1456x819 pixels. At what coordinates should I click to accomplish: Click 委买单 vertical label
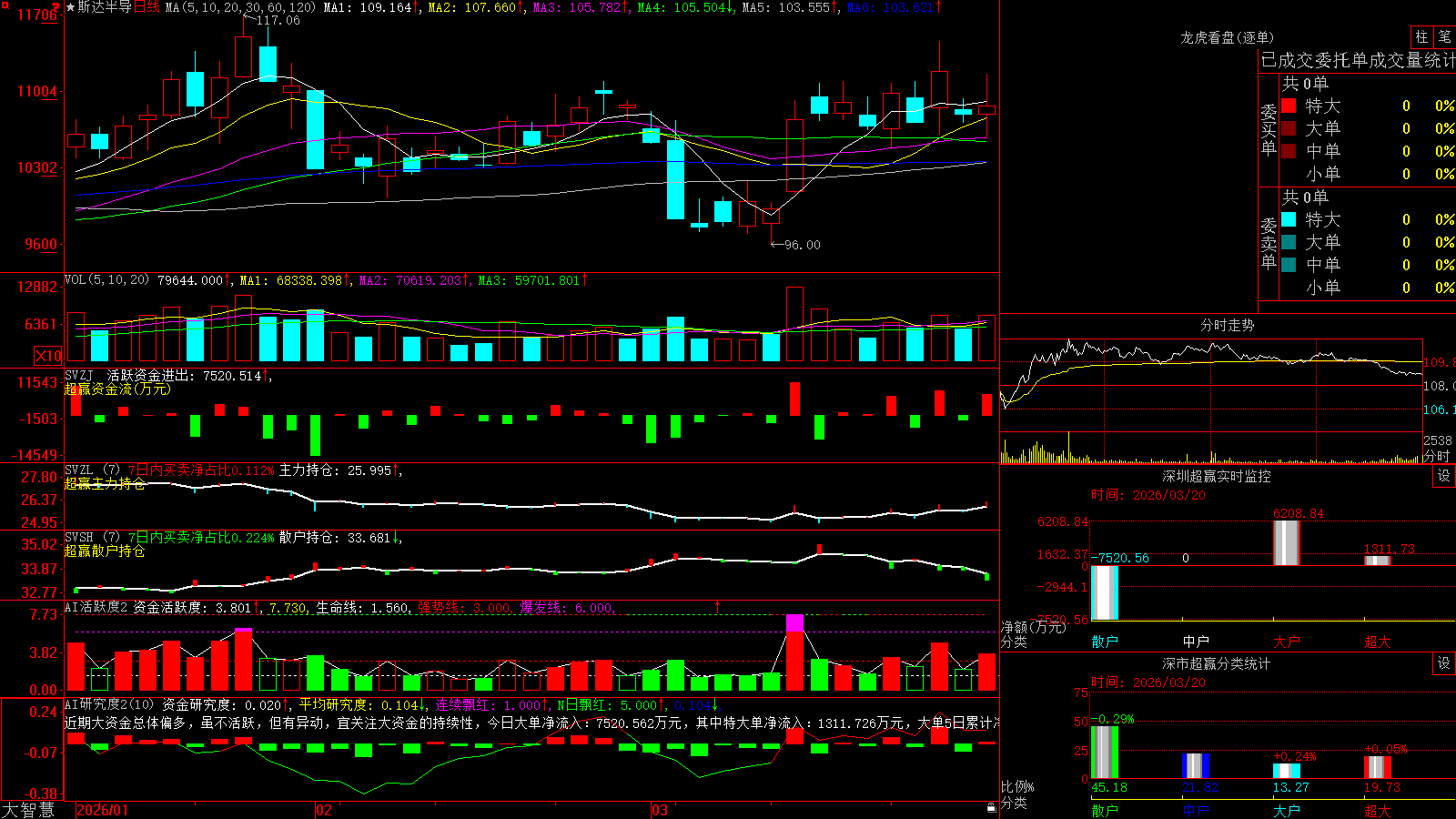click(1269, 129)
